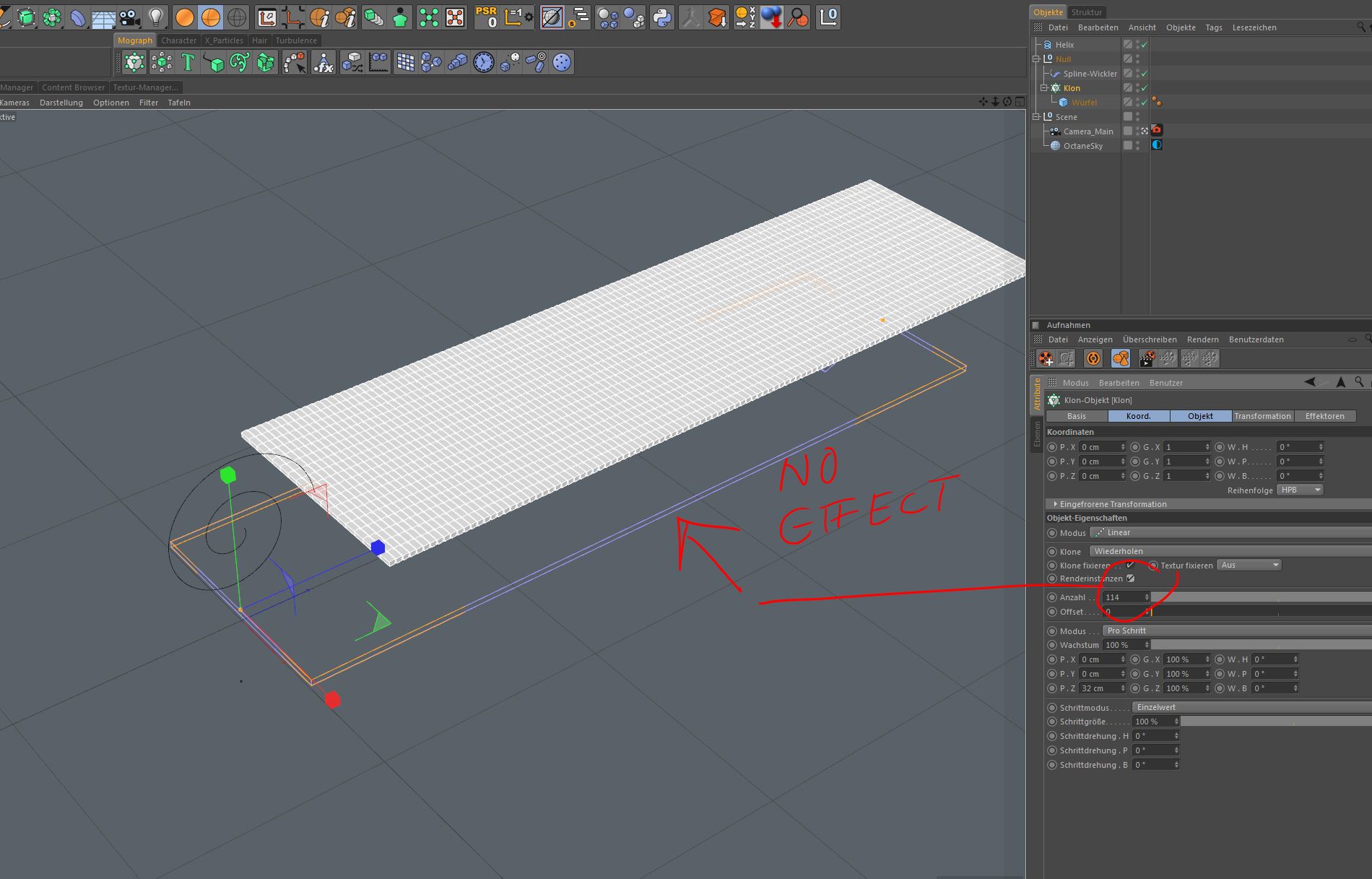Viewport: 1372px width, 879px height.
Task: Click the orange spheres tag on Würfel
Action: [1157, 102]
